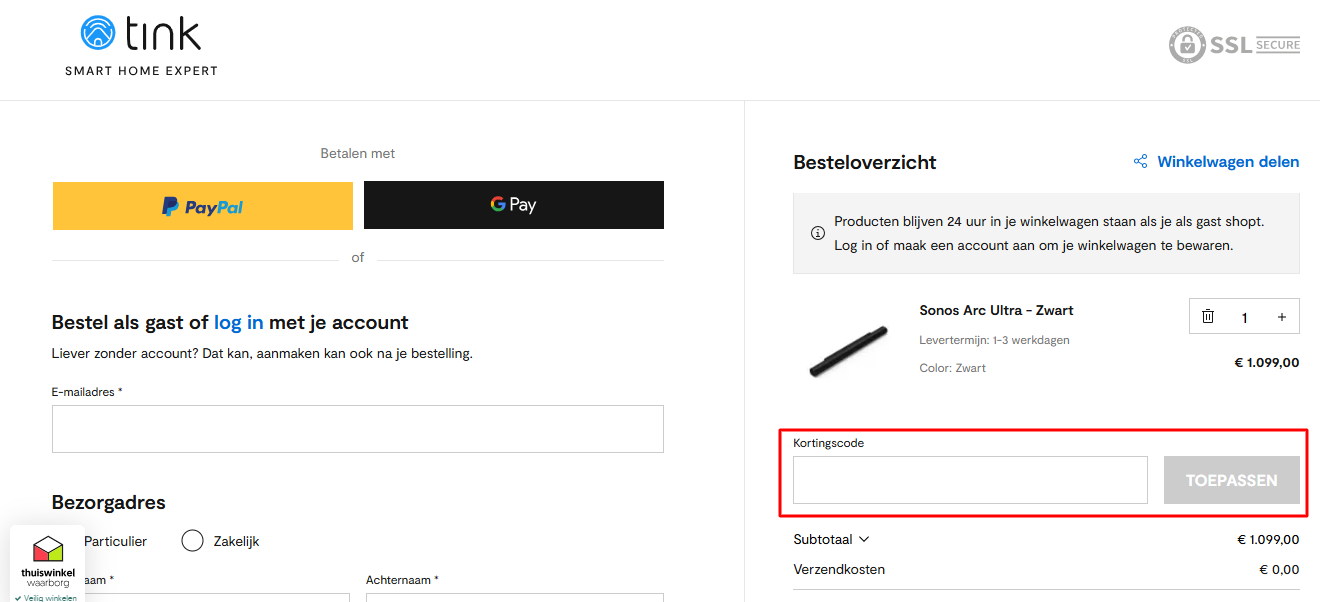
Task: Click the info icon in the cart notice
Action: tap(817, 233)
